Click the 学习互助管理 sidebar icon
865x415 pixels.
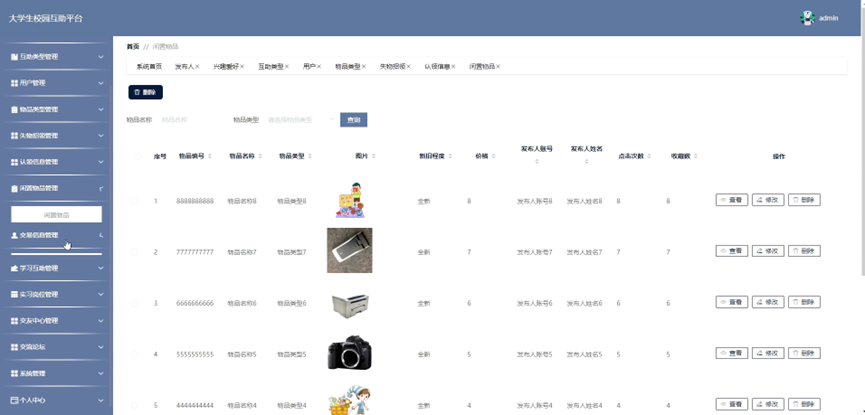click(14, 268)
